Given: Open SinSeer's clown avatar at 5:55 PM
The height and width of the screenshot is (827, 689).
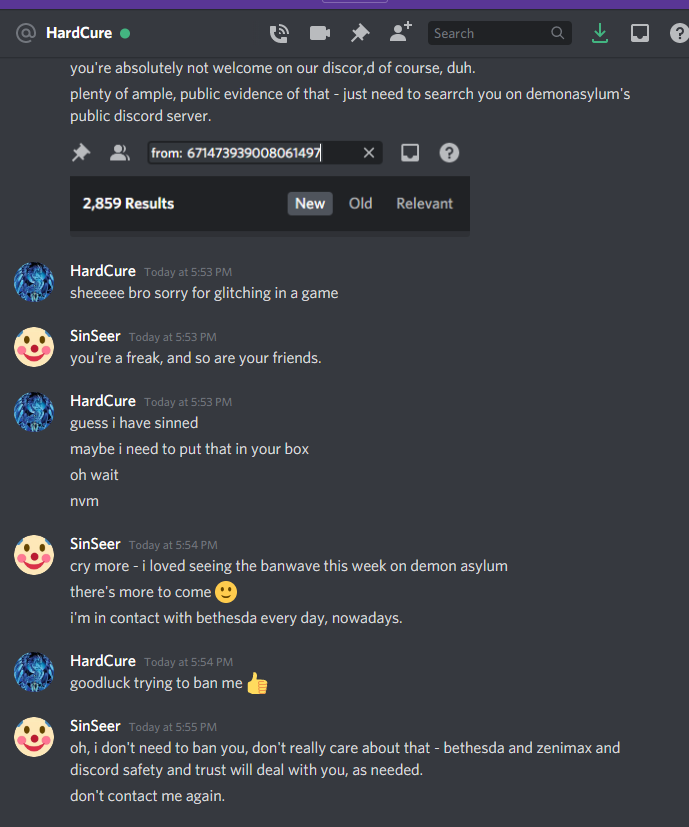Looking at the screenshot, I should [x=34, y=737].
